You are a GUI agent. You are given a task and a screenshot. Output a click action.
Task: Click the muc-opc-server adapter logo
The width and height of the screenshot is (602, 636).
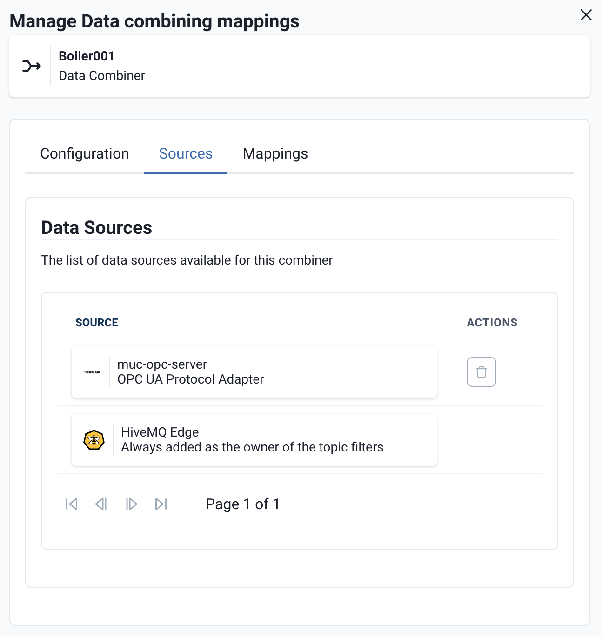[x=93, y=372]
